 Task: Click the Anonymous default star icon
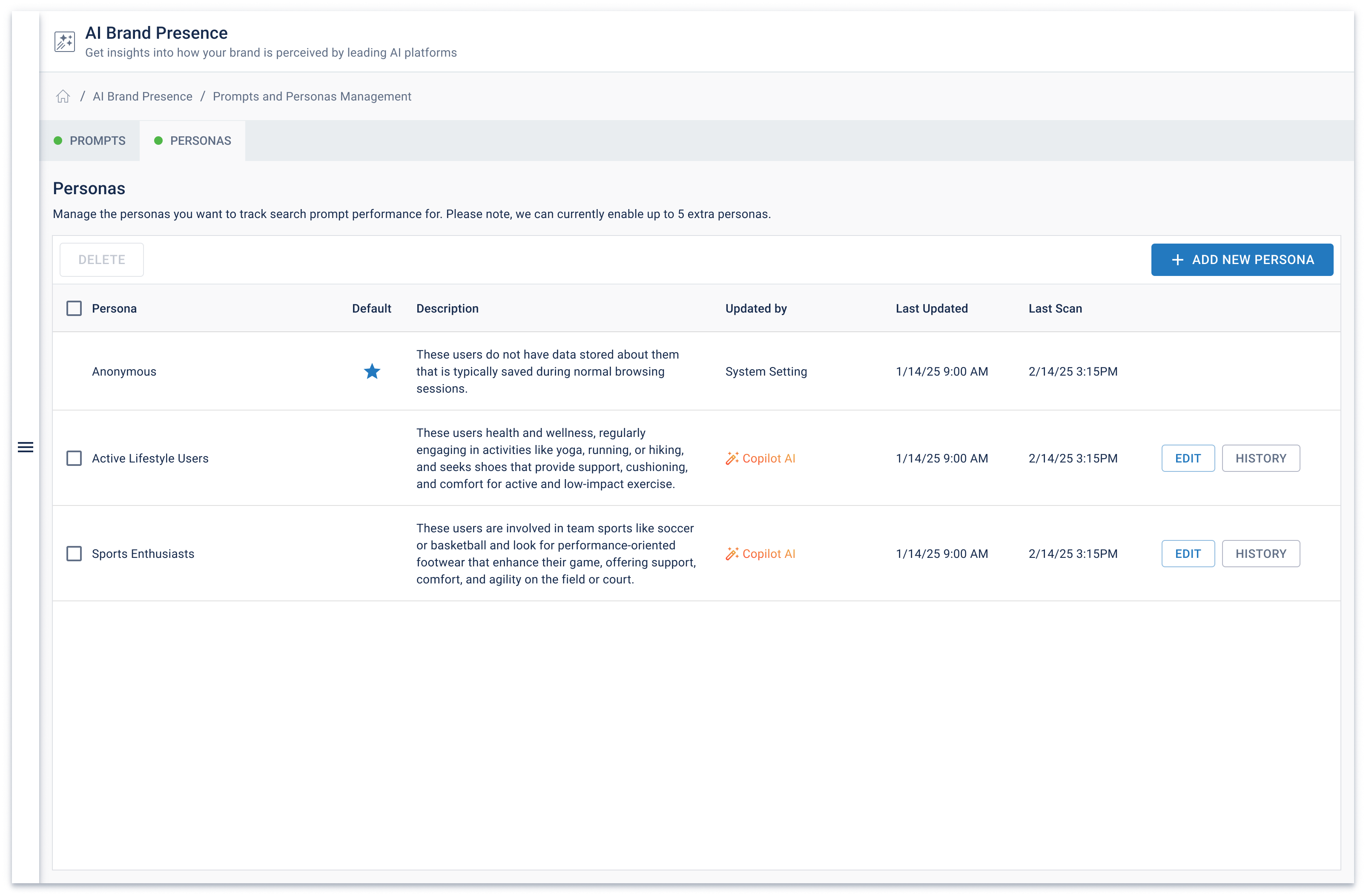[x=372, y=371]
